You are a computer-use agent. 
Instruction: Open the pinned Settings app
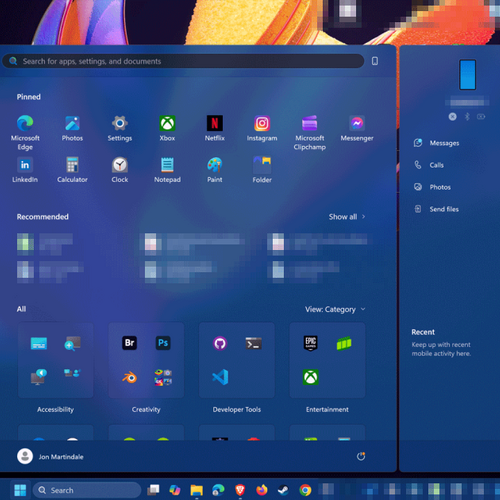120,128
